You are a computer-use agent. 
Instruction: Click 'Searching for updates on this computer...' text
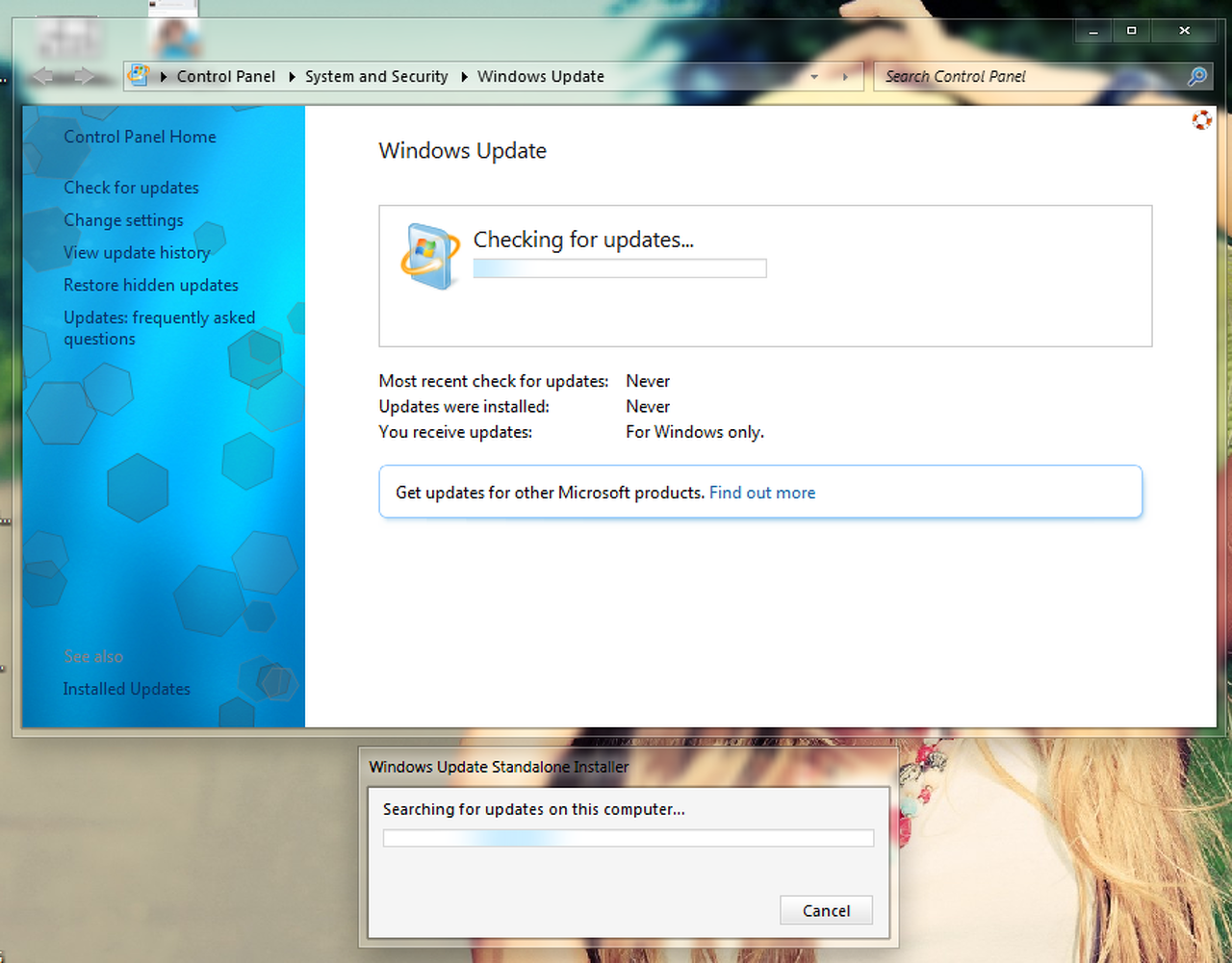coord(534,809)
